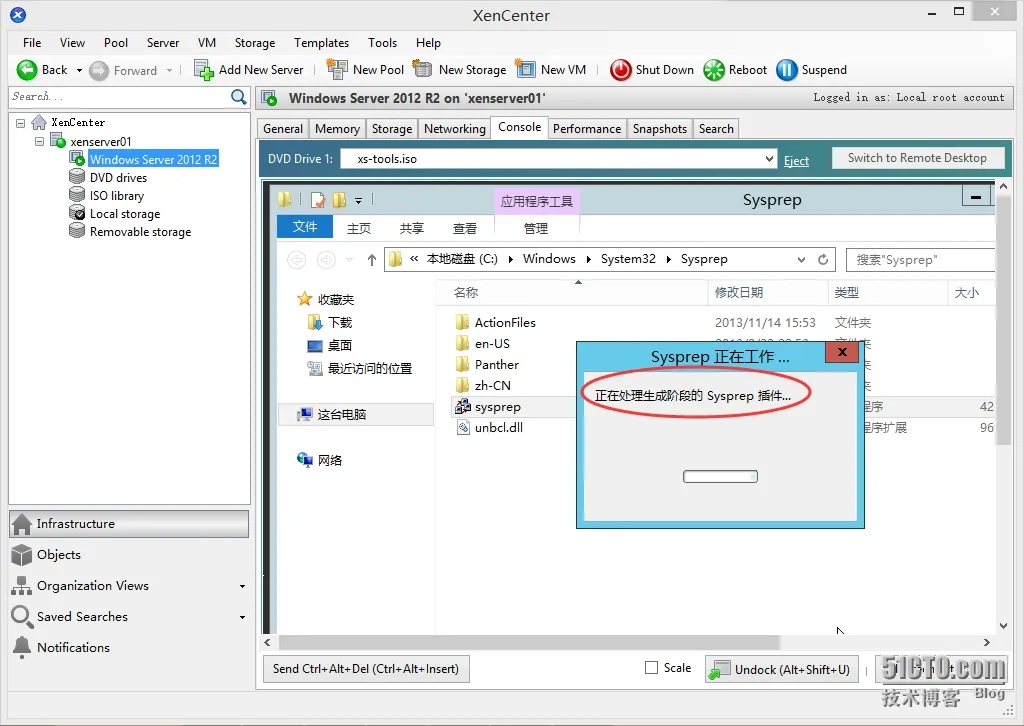Click the 名称 column header
This screenshot has height=726, width=1024.
466,293
